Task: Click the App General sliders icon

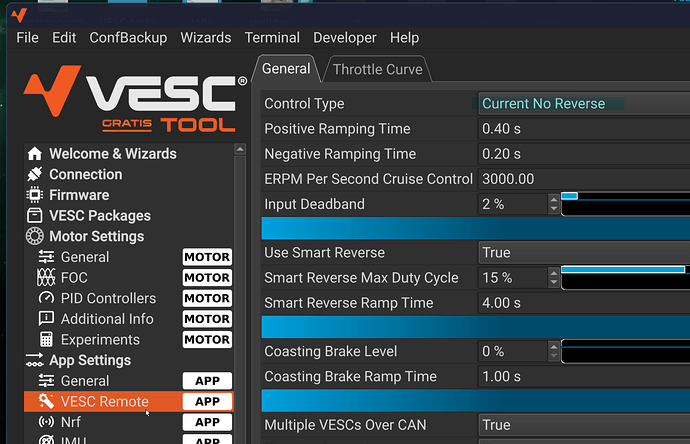Action: tap(46, 381)
